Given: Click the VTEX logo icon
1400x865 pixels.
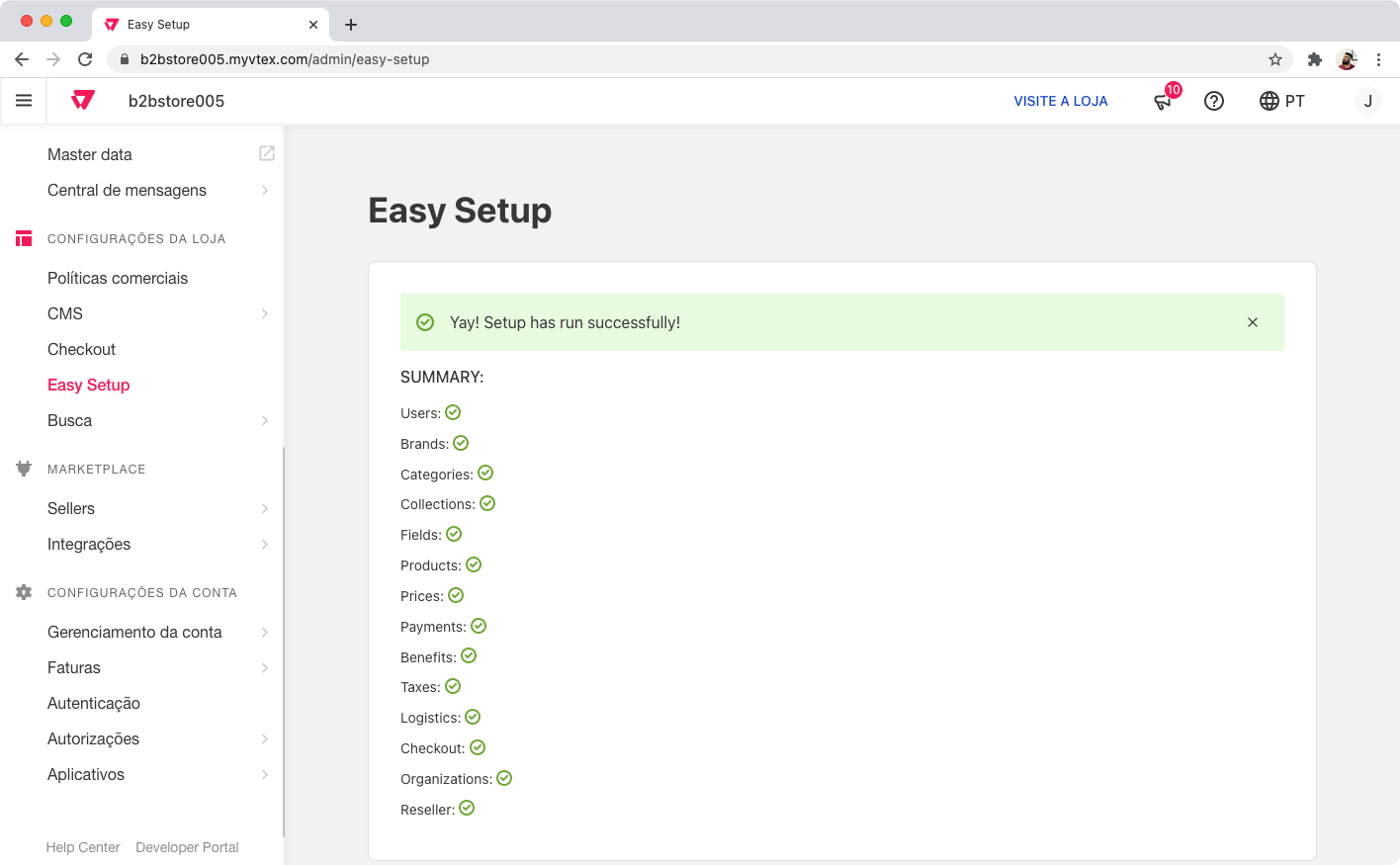Looking at the screenshot, I should (x=83, y=100).
